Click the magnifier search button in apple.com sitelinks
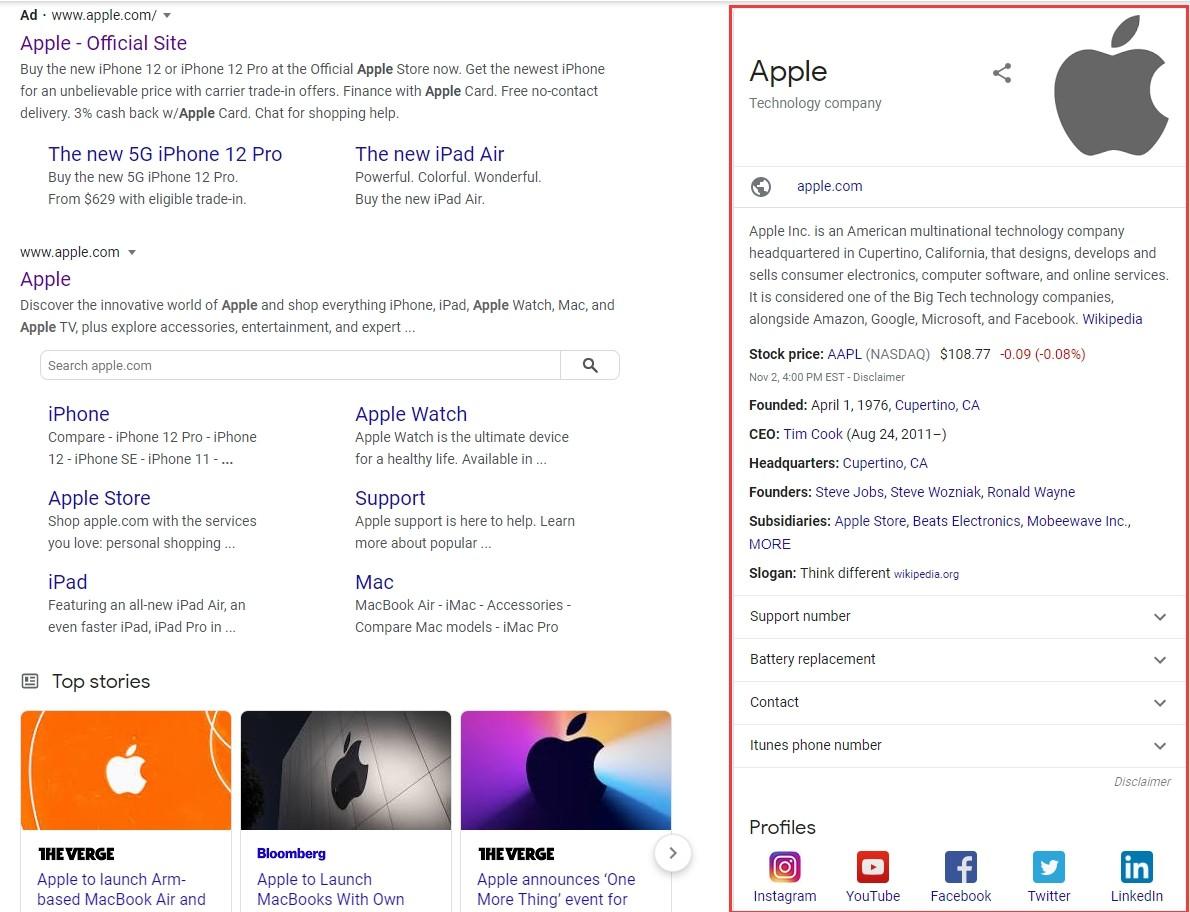This screenshot has width=1190, height=912. pyautogui.click(x=590, y=365)
